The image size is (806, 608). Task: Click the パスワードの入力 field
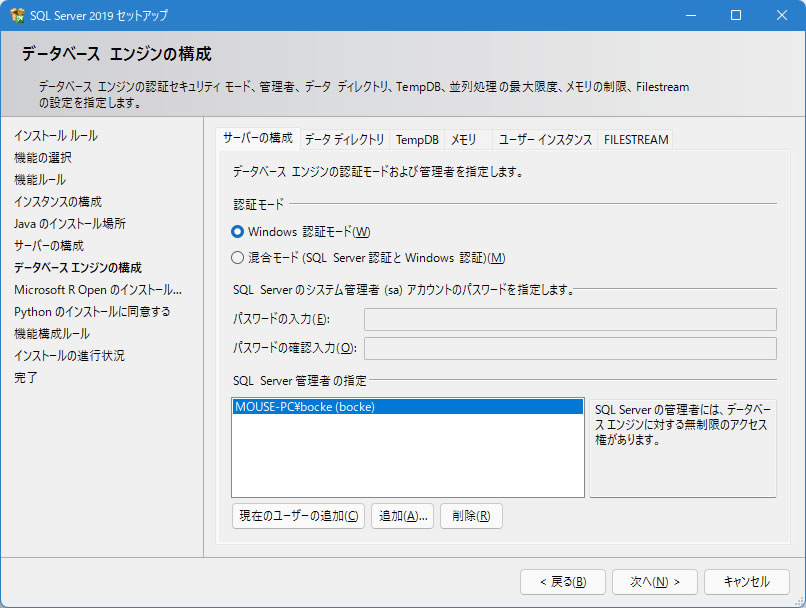point(570,319)
